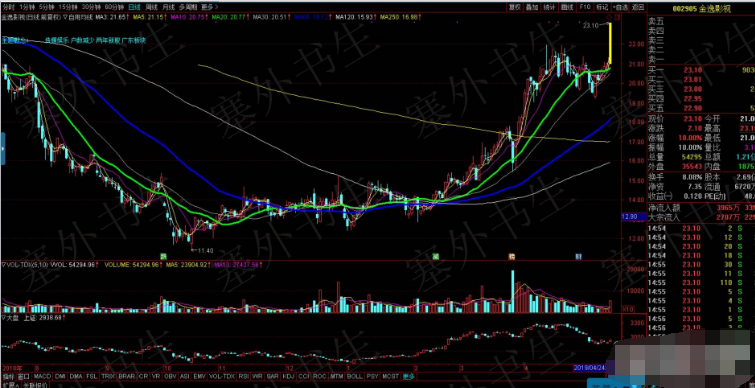Click the 户数减少 concept tag
Screen dimensions: 755x388
[82, 41]
